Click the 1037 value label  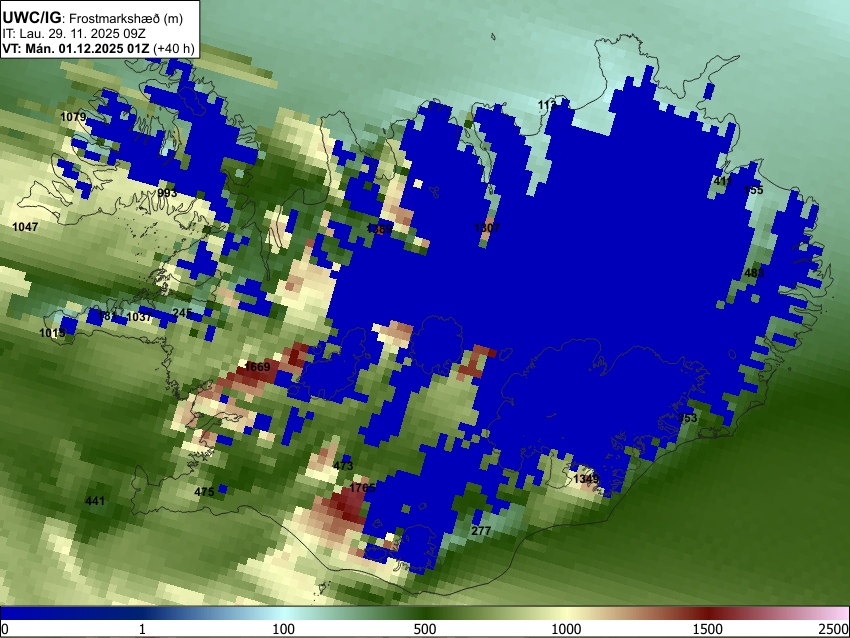139,317
